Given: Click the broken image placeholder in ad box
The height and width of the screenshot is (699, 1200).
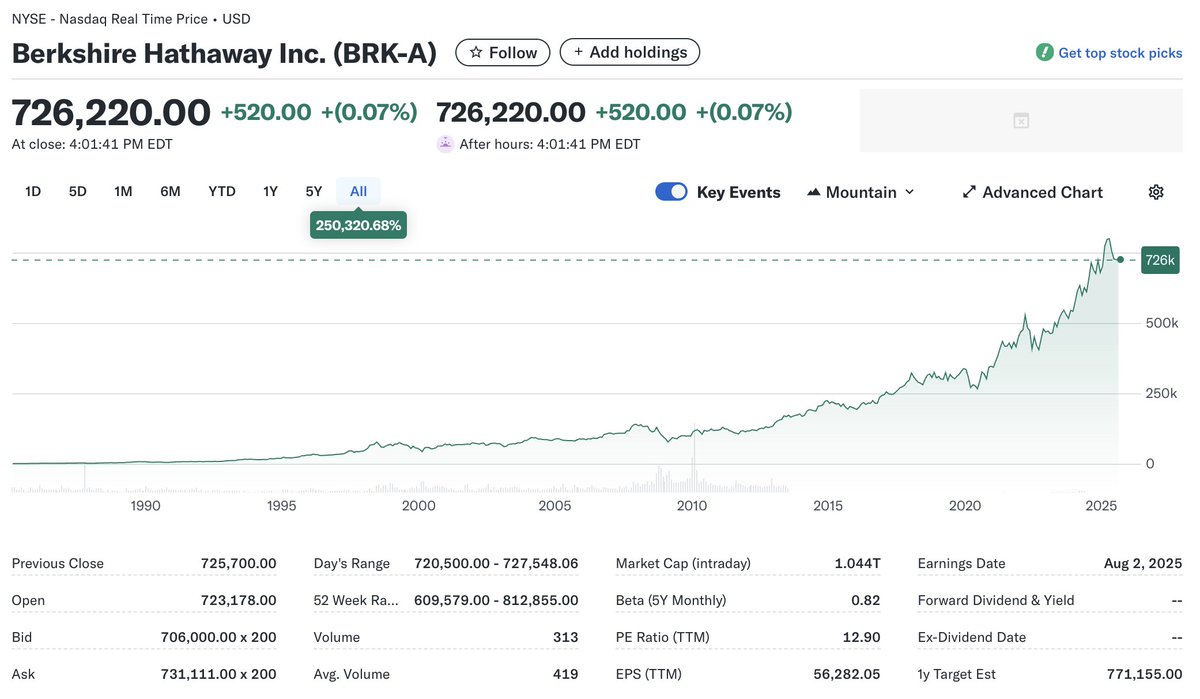Looking at the screenshot, I should pos(1021,121).
